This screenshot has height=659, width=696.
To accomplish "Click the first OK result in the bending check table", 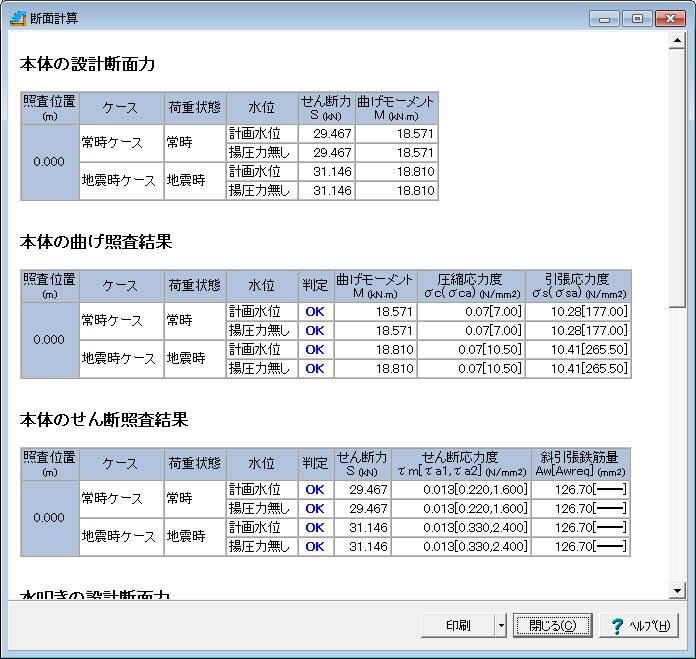I will tap(315, 312).
